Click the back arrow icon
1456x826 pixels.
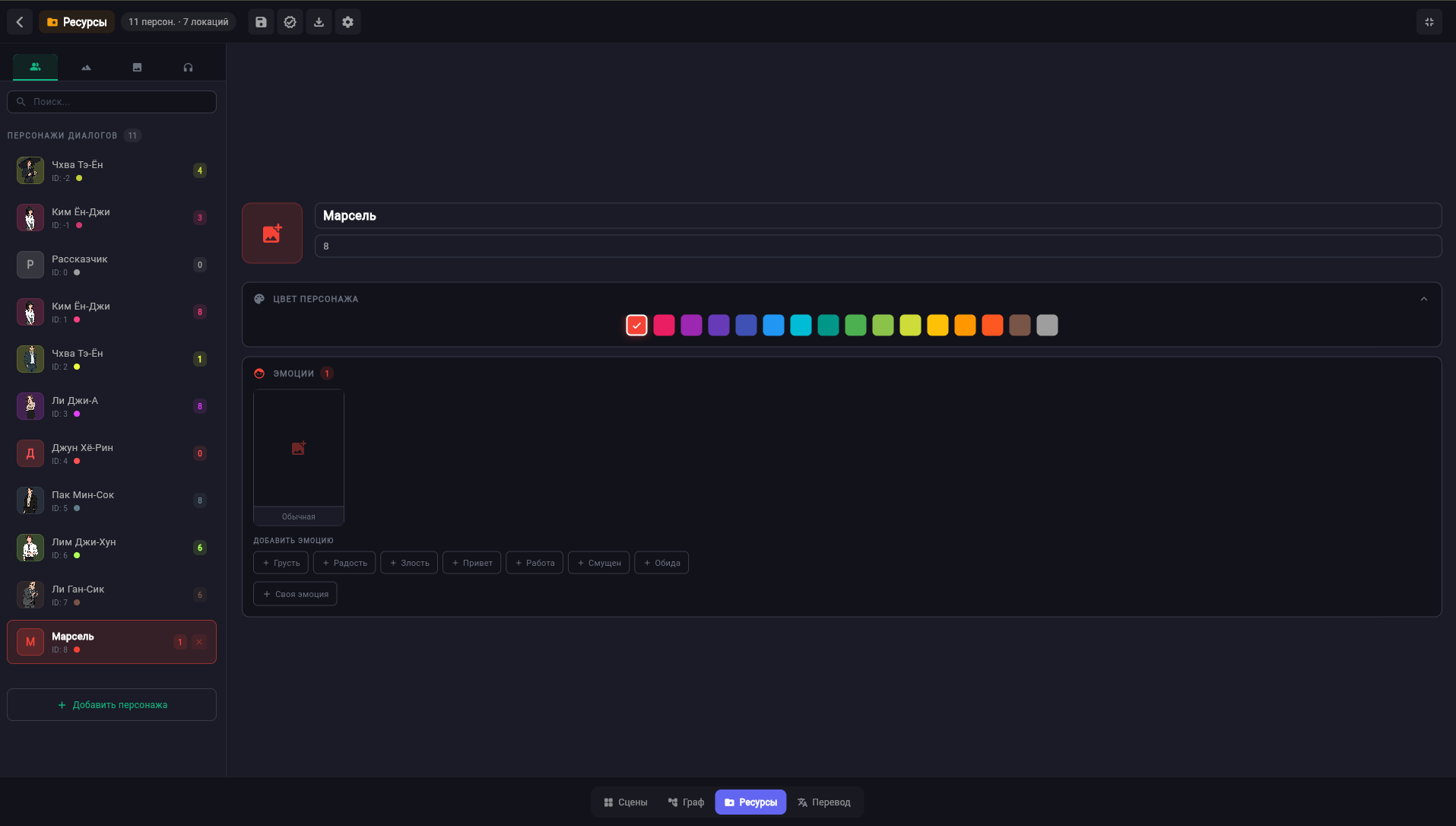coord(21,22)
